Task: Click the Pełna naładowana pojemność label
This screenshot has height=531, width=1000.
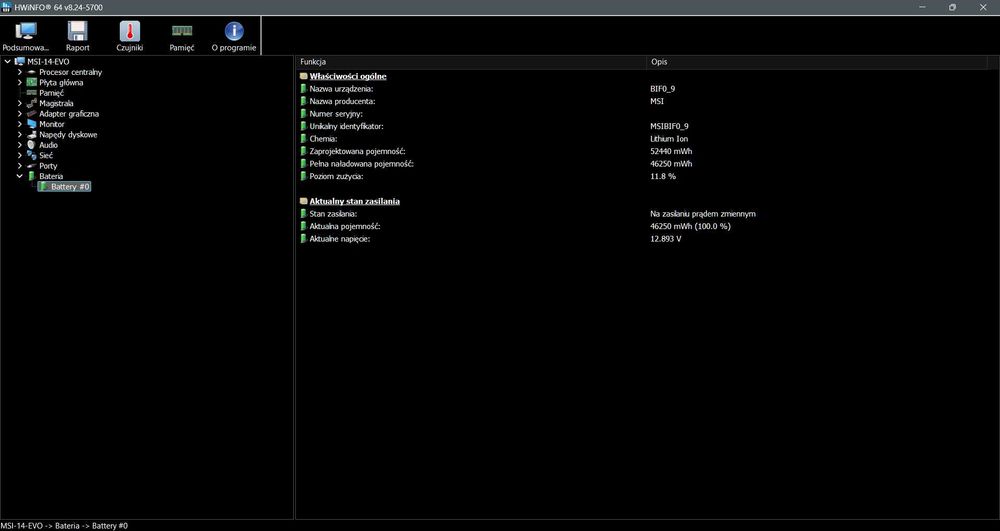Action: [362, 164]
